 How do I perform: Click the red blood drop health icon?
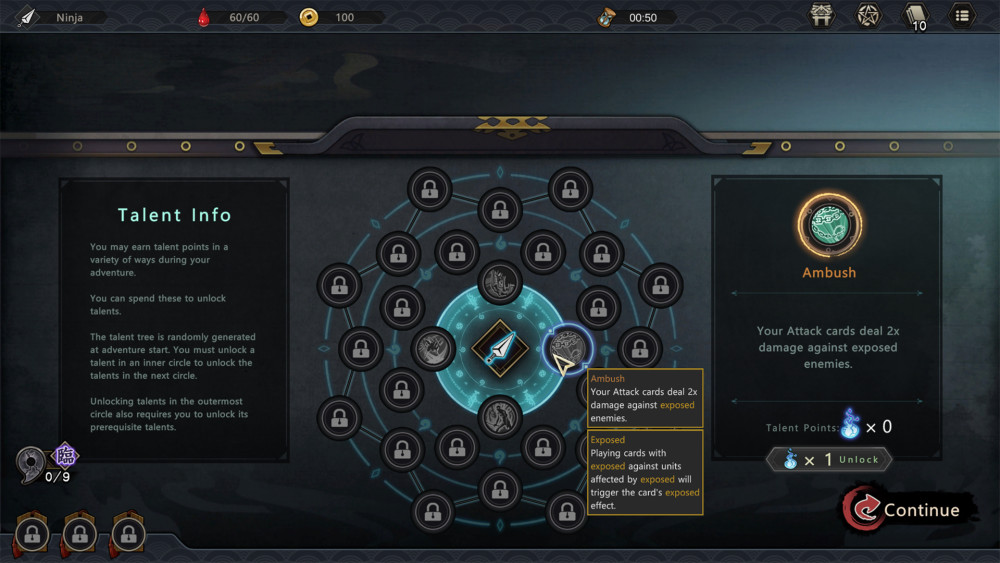[204, 17]
